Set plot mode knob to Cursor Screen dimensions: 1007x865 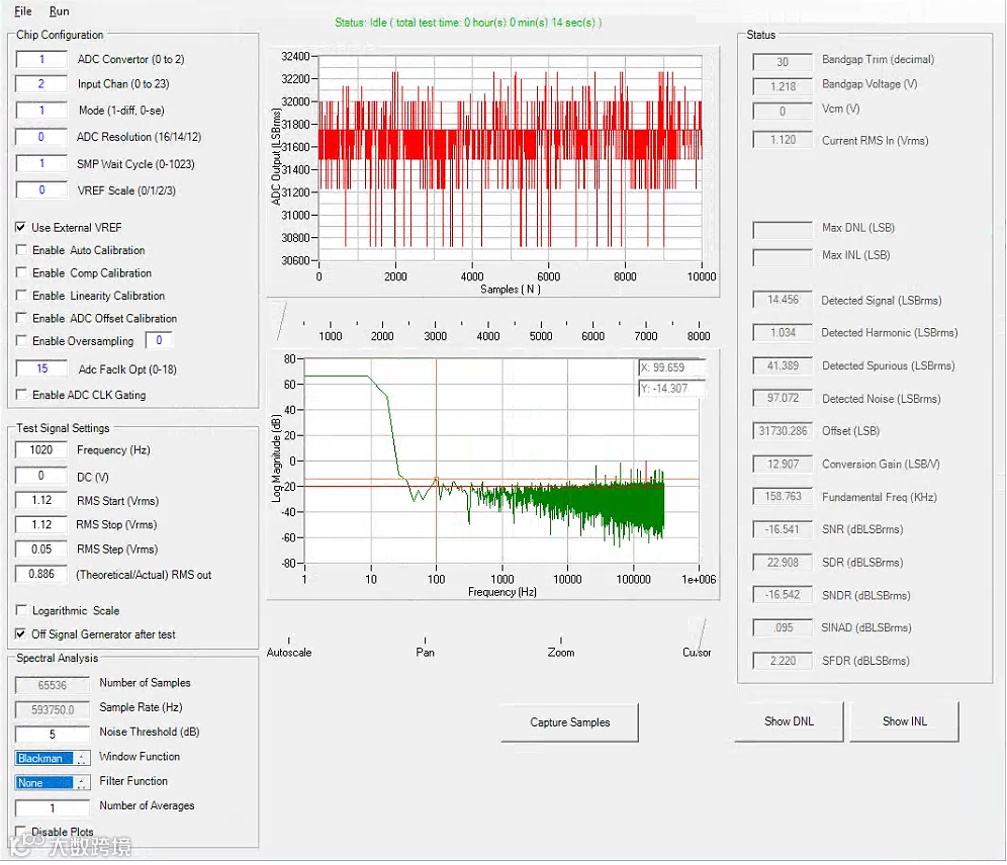(697, 652)
